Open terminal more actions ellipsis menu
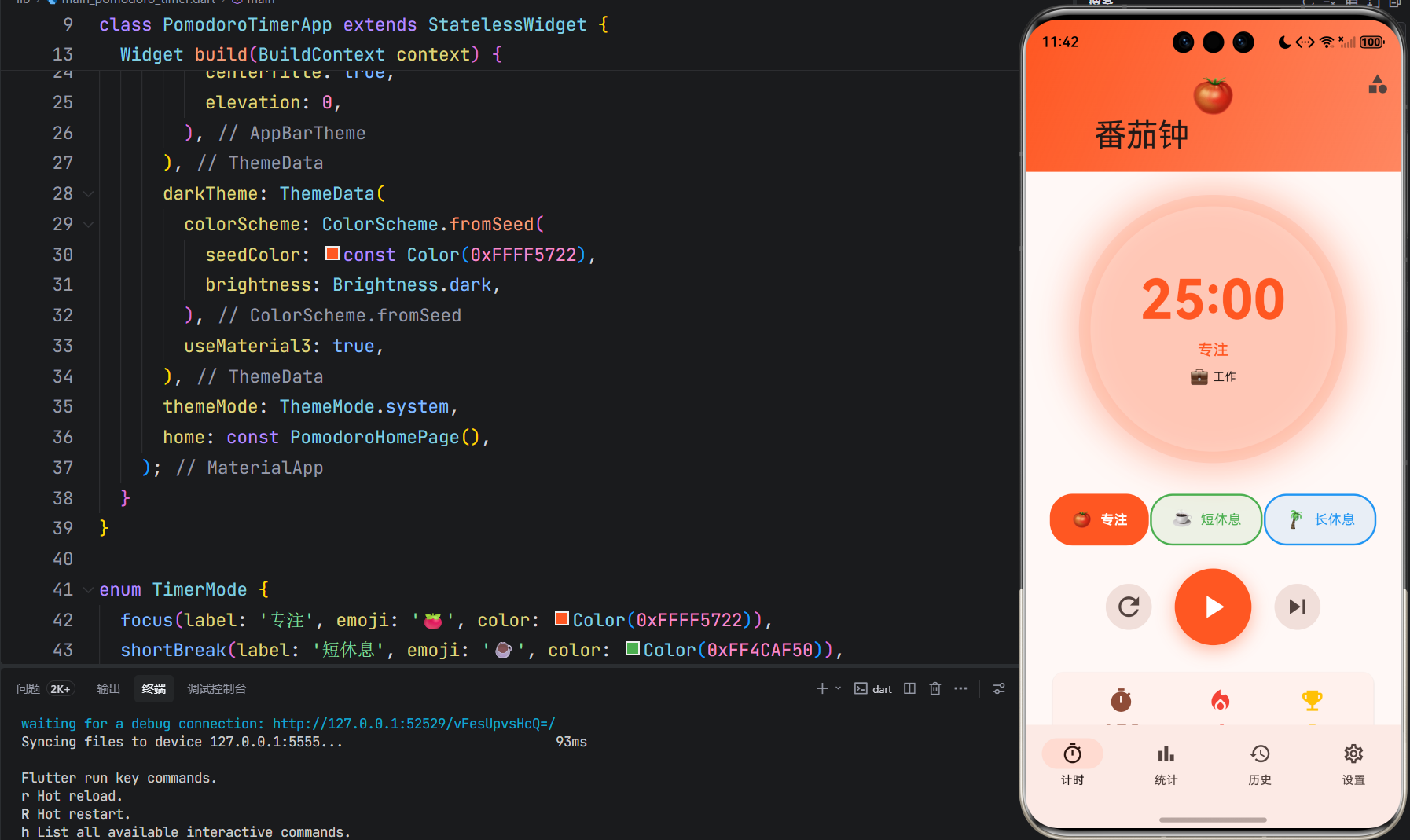The height and width of the screenshot is (840, 1410). click(960, 688)
